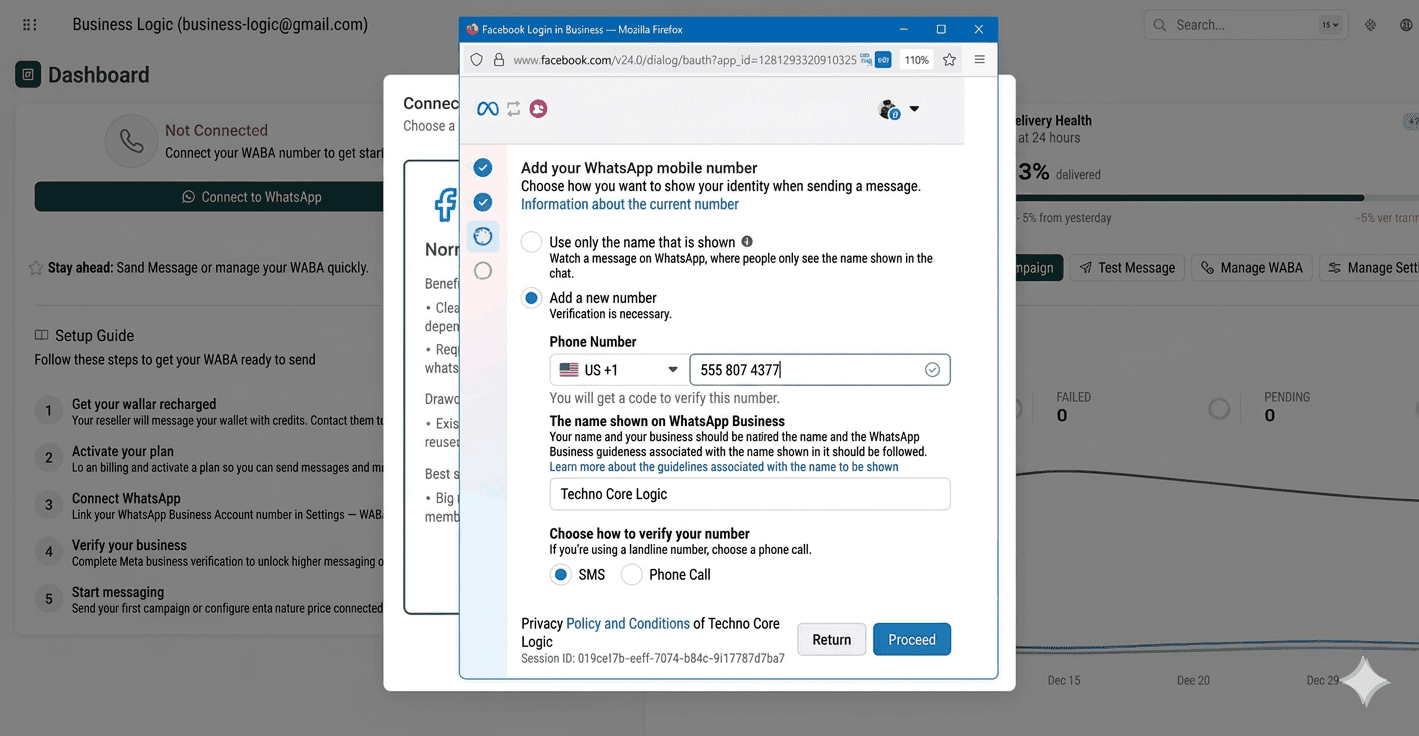Viewport: 1419px width, 736px height.
Task: Click the globe language icon at top right
Action: click(x=1407, y=25)
